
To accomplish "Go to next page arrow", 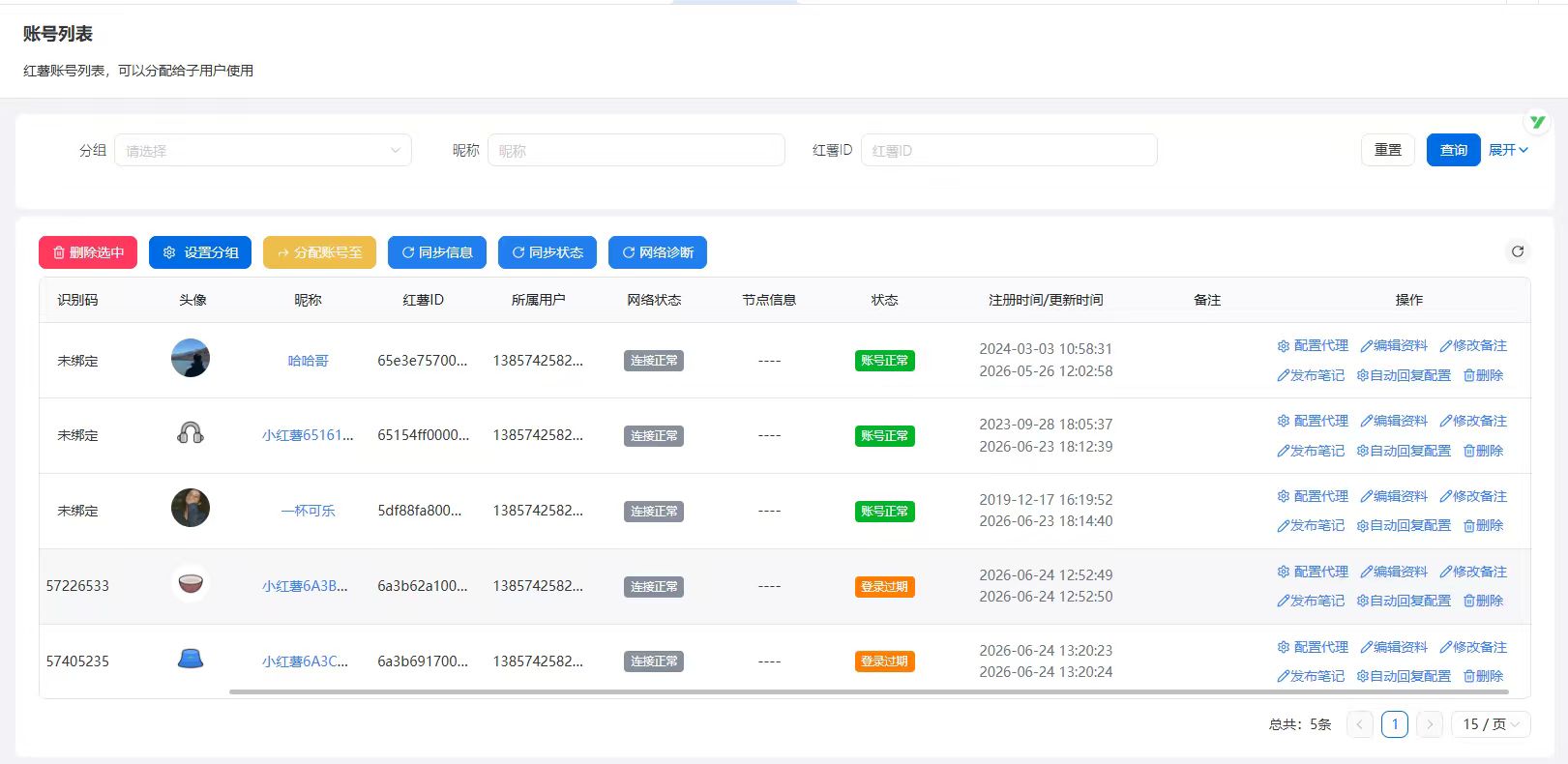I will [1430, 724].
